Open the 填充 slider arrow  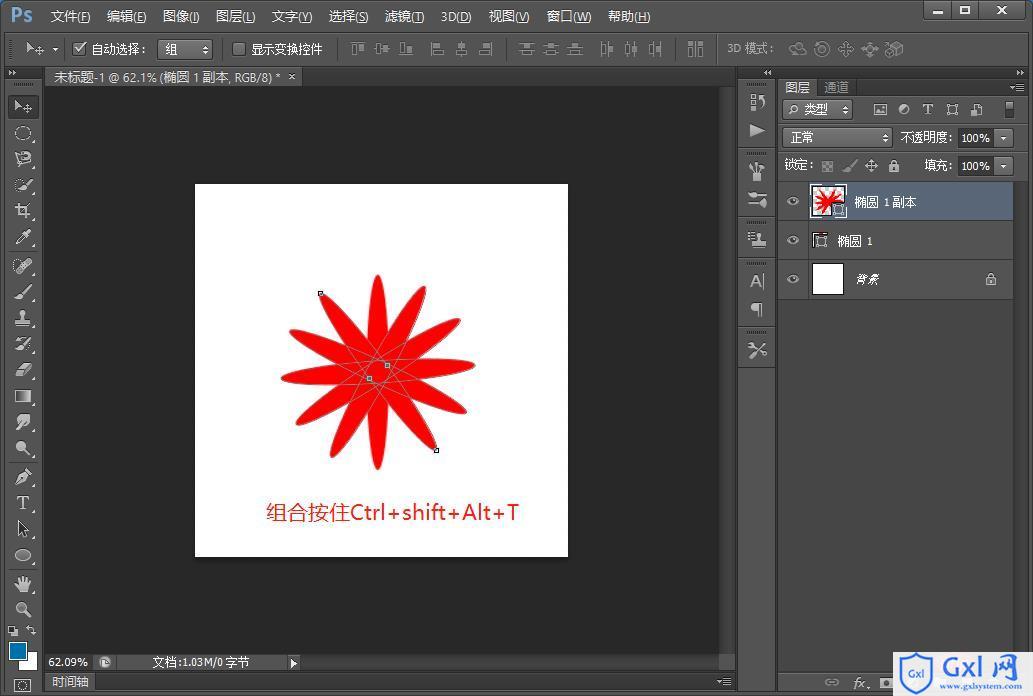(x=1003, y=166)
